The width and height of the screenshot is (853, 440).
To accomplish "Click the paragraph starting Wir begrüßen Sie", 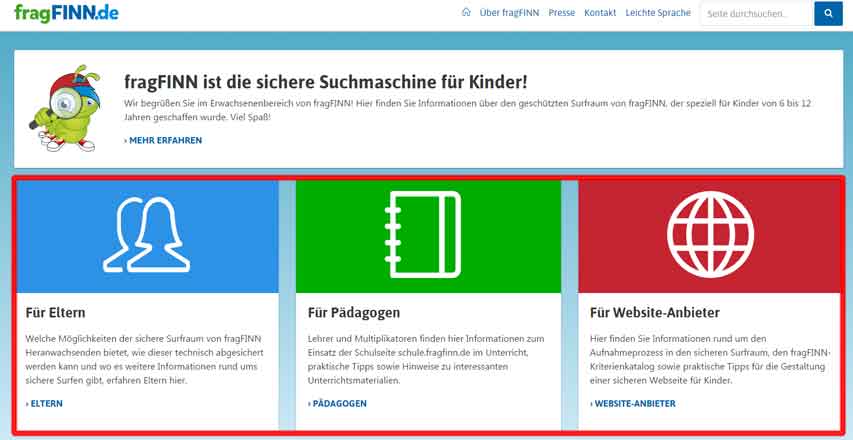I will tap(468, 110).
